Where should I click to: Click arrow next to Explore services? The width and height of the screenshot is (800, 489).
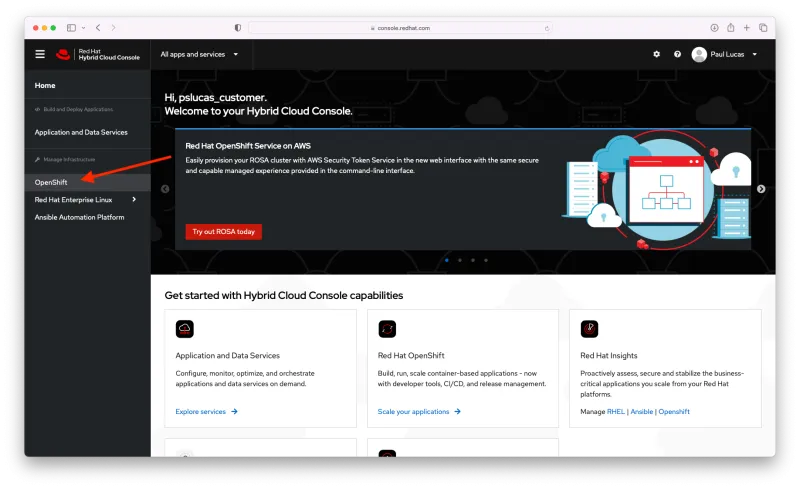(x=234, y=411)
